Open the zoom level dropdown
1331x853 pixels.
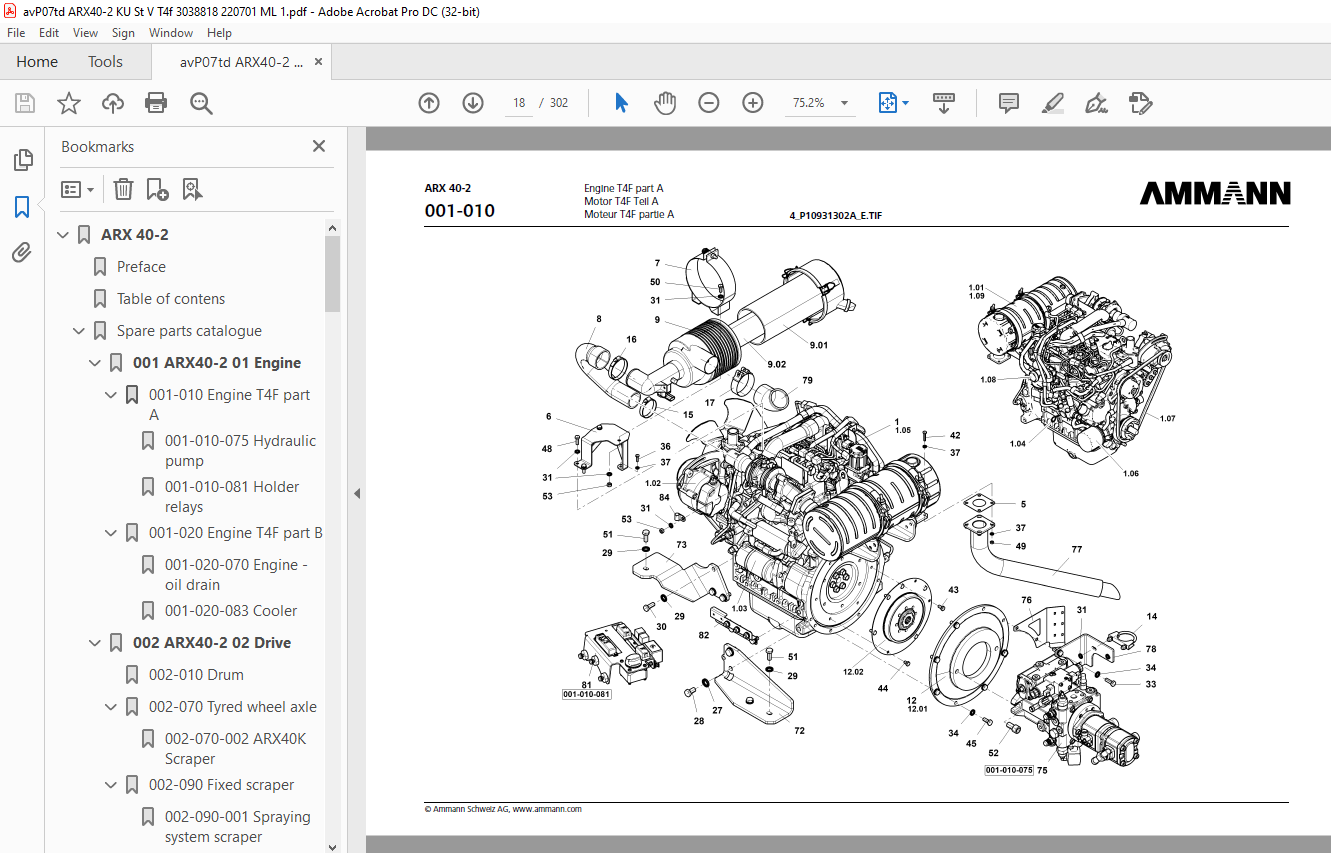(x=844, y=103)
